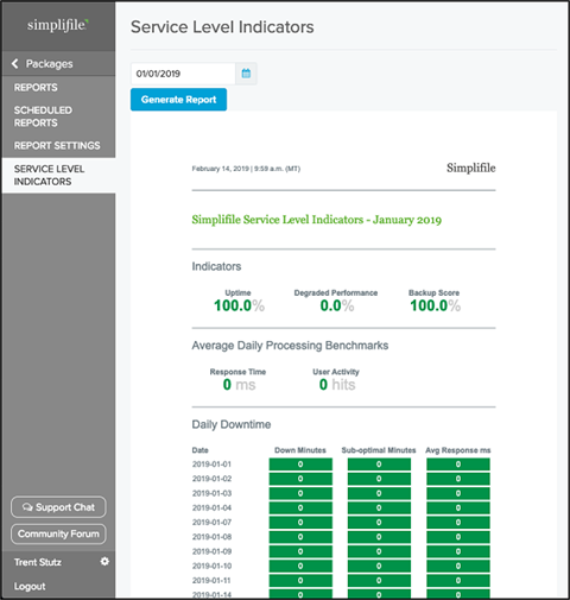Viewport: 570px width, 600px height.
Task: Click Avg Response cell for 2019-01-08
Action: point(458,537)
